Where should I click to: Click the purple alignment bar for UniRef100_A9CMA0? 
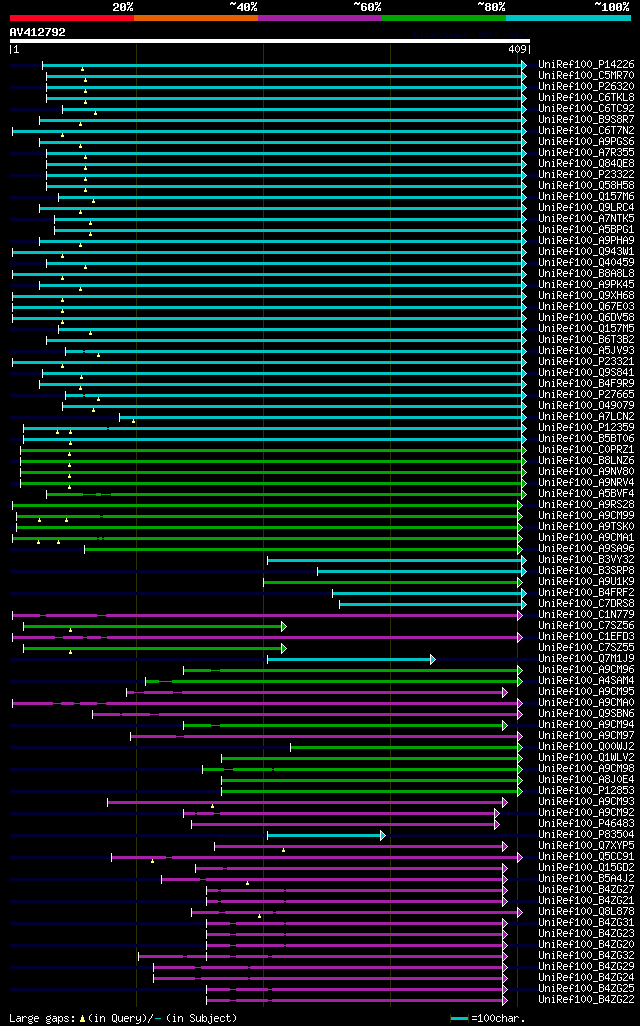pyautogui.click(x=267, y=703)
